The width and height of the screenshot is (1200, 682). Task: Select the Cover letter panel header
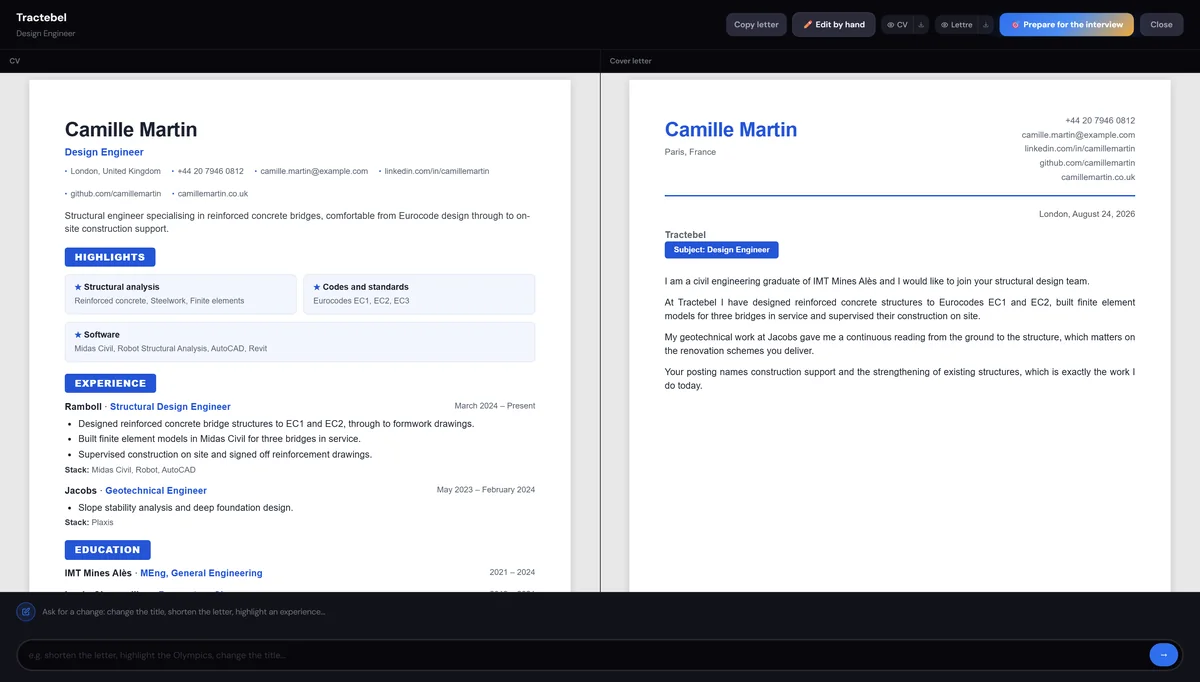(x=630, y=61)
